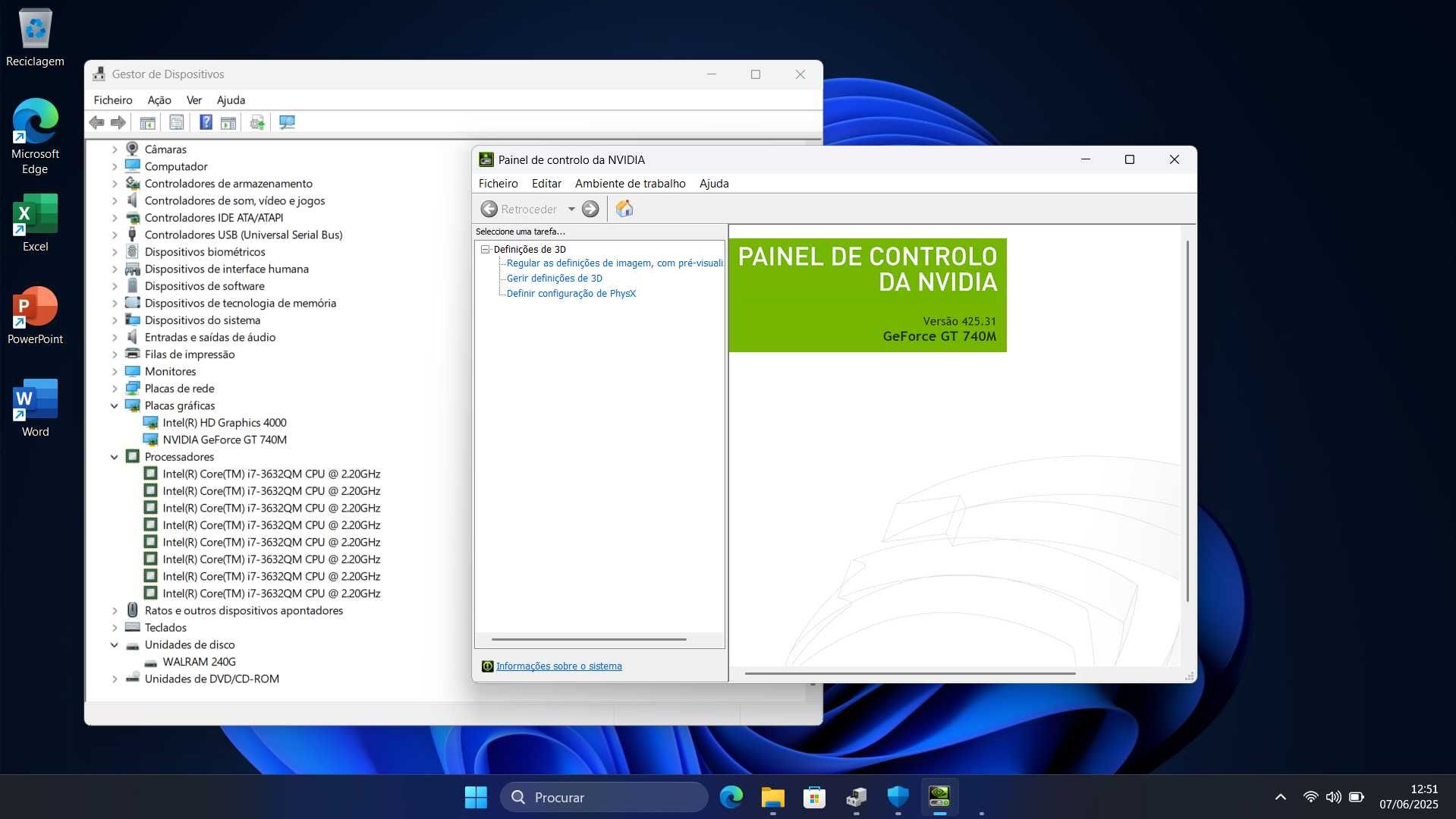Screen dimensions: 1456x819
Task: Expand the Computador node
Action: (115, 166)
